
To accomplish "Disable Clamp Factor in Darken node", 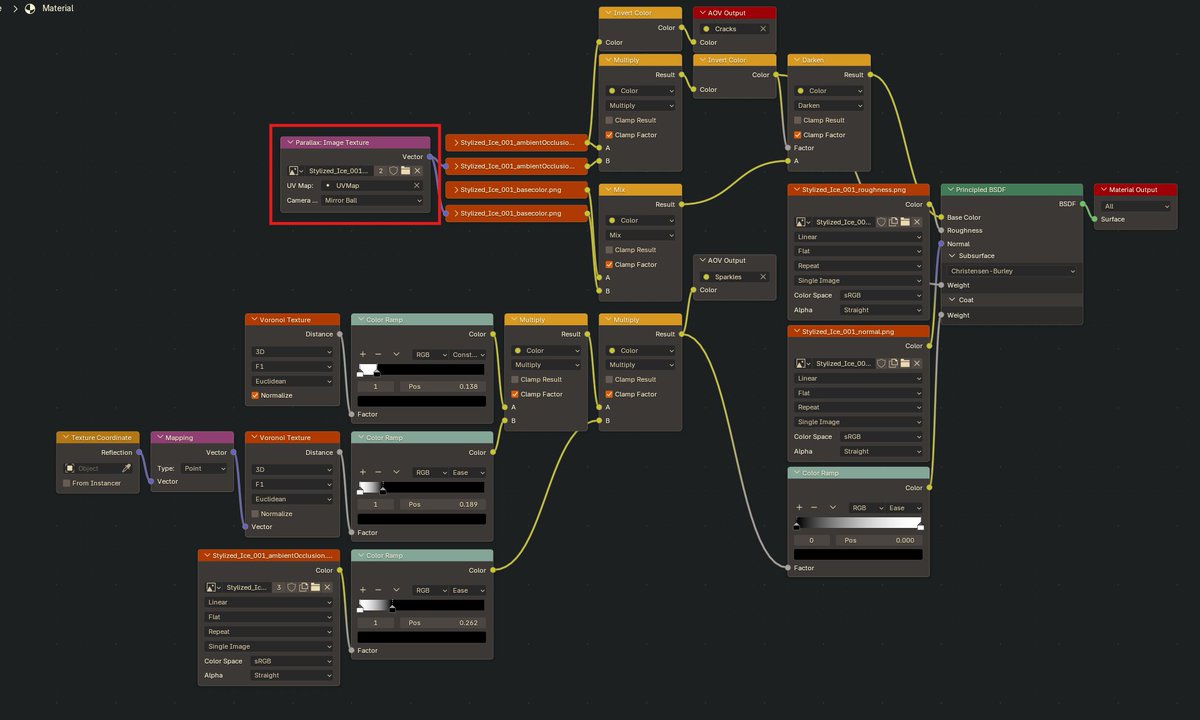I will 800,135.
